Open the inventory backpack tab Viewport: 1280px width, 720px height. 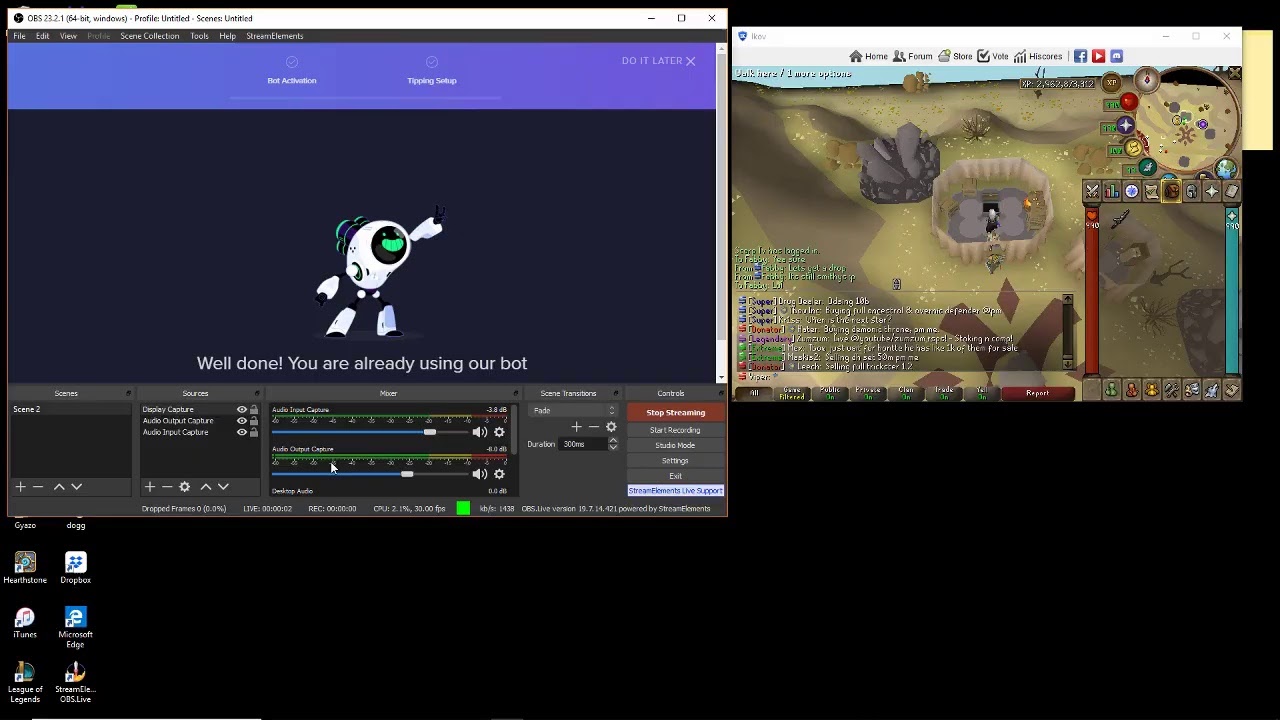click(x=1171, y=192)
